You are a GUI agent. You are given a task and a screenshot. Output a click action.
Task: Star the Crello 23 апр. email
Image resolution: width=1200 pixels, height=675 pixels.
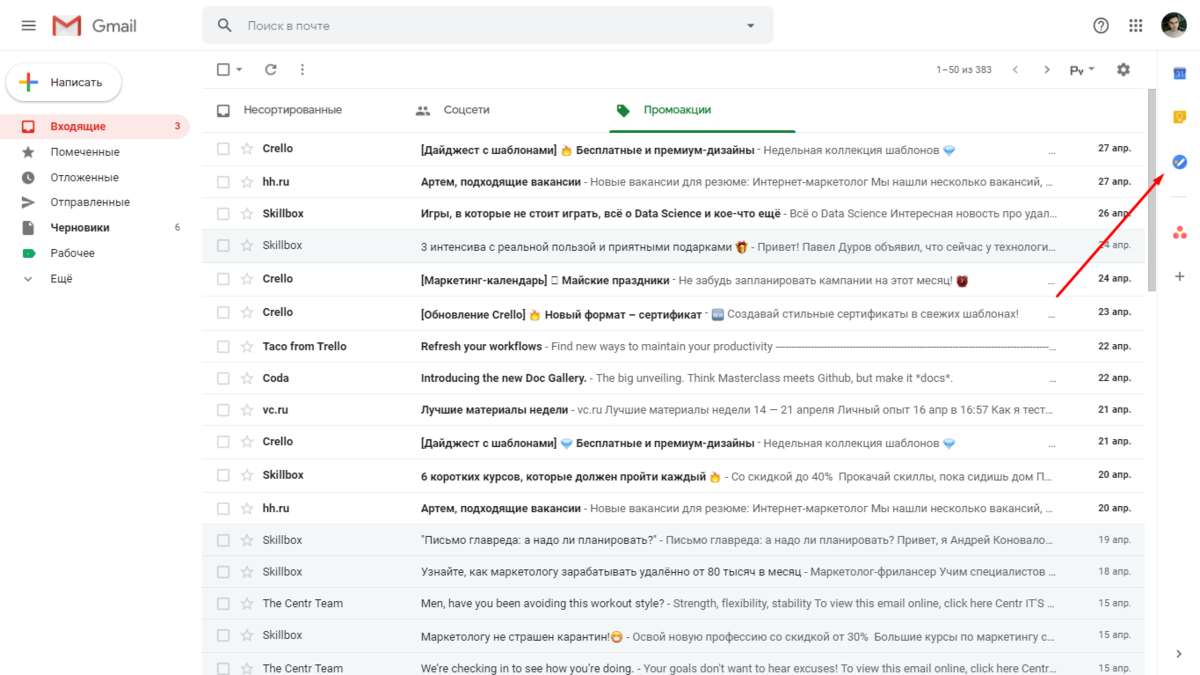[247, 313]
